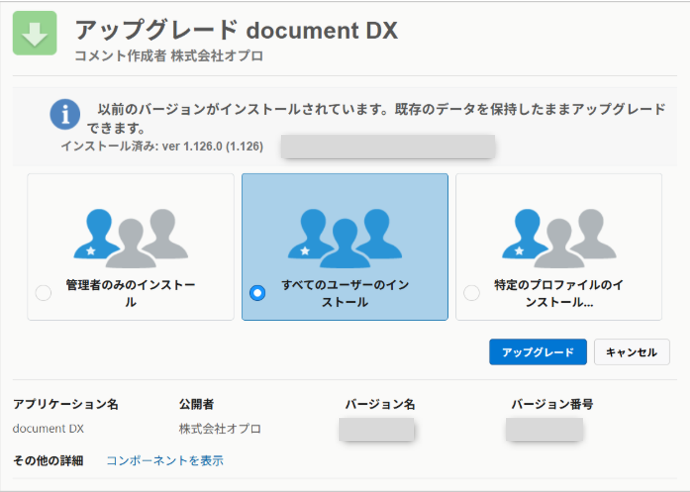Click the 株式会社オプロ value under 公開者
Screen dimensions: 690x492
click(x=220, y=429)
